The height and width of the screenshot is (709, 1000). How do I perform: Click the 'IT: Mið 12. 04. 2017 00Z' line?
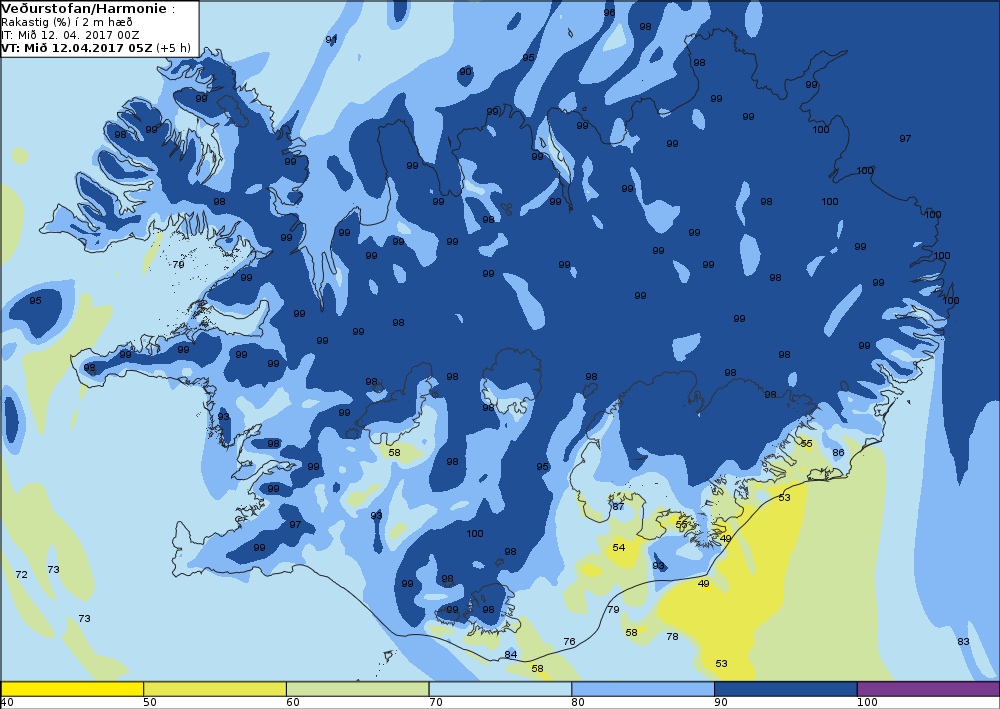coord(71,35)
